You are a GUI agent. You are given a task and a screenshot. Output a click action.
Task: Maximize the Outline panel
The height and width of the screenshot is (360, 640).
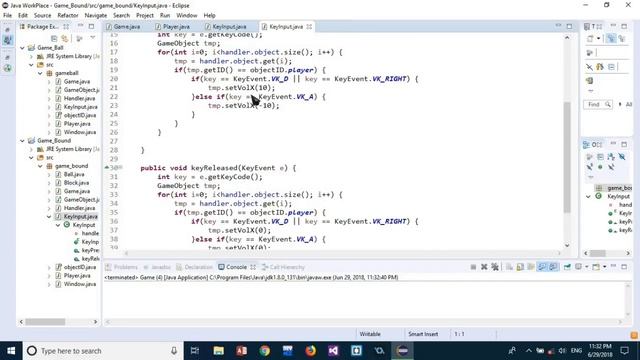(x=624, y=144)
